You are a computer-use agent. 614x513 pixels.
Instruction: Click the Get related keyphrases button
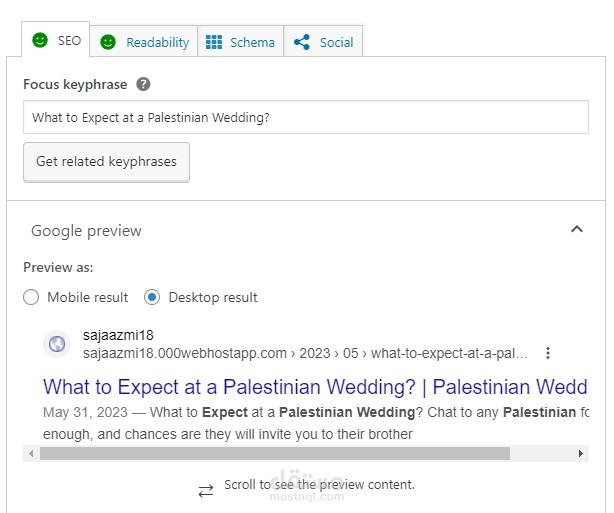point(106,161)
